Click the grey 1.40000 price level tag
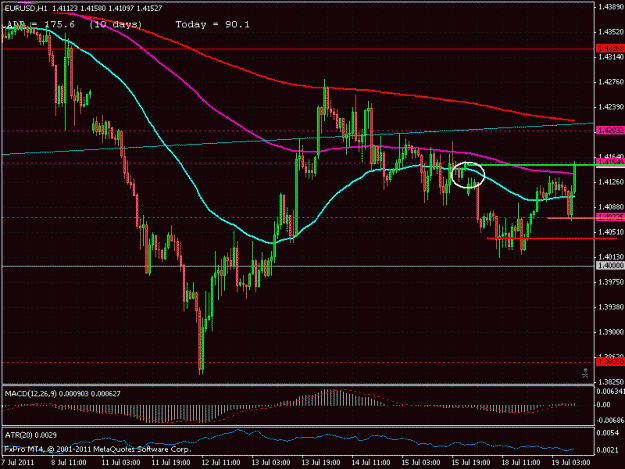The width and height of the screenshot is (625, 469). click(610, 265)
